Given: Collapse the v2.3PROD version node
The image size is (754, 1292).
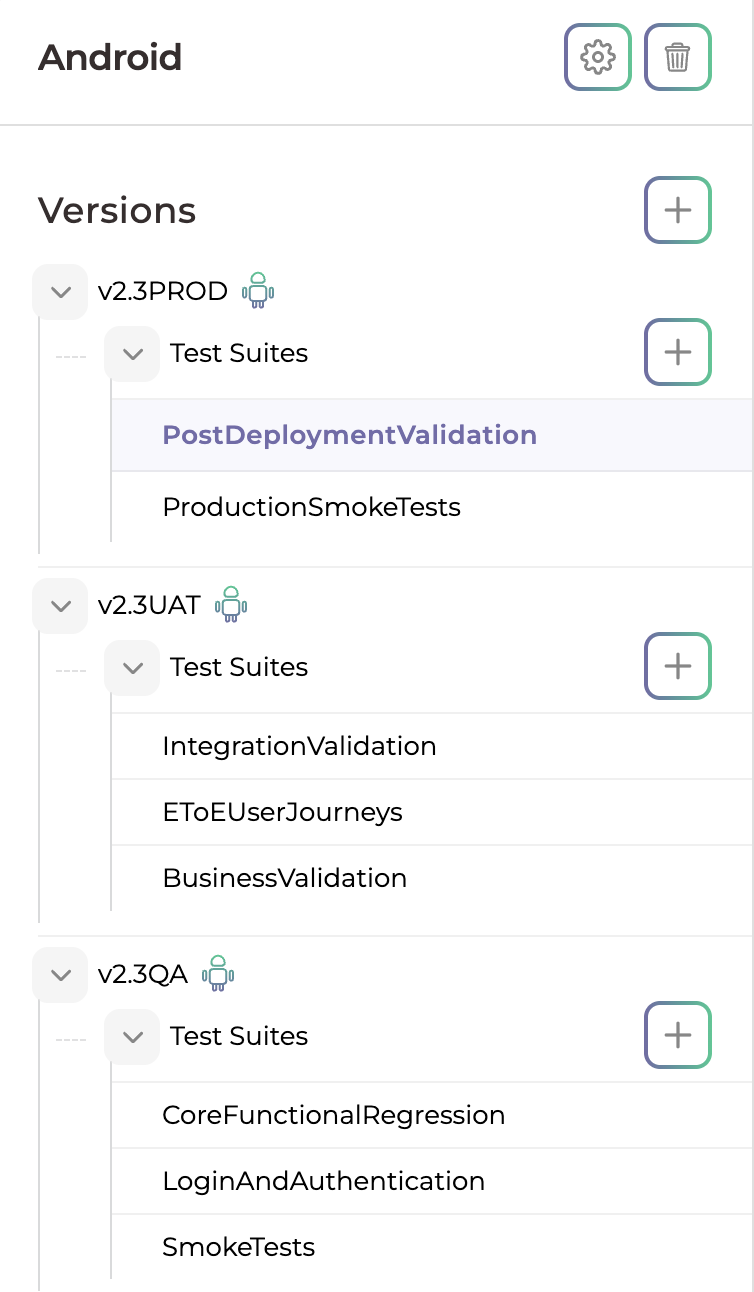Looking at the screenshot, I should pos(61,292).
